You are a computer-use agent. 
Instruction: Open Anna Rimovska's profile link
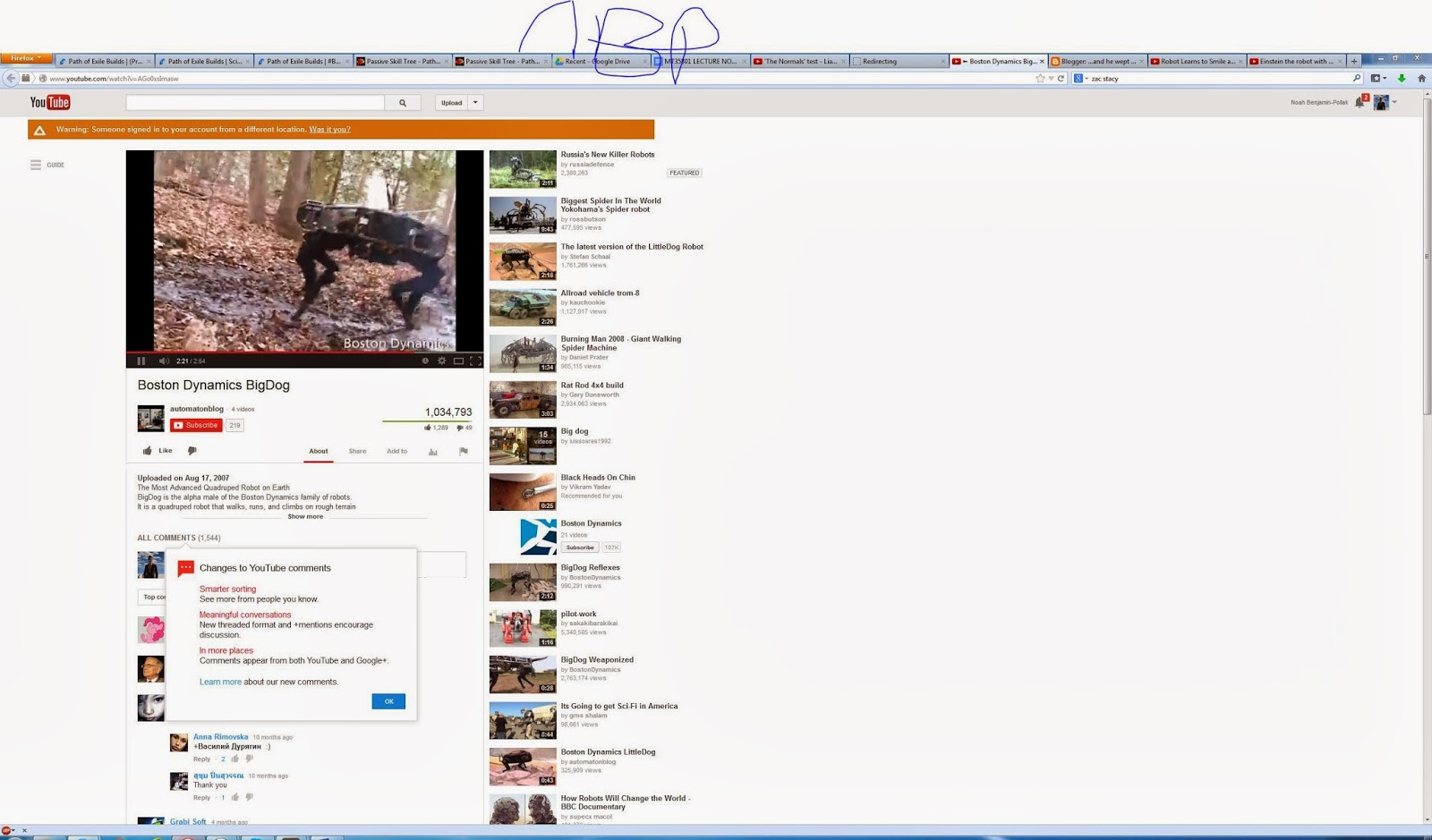220,737
